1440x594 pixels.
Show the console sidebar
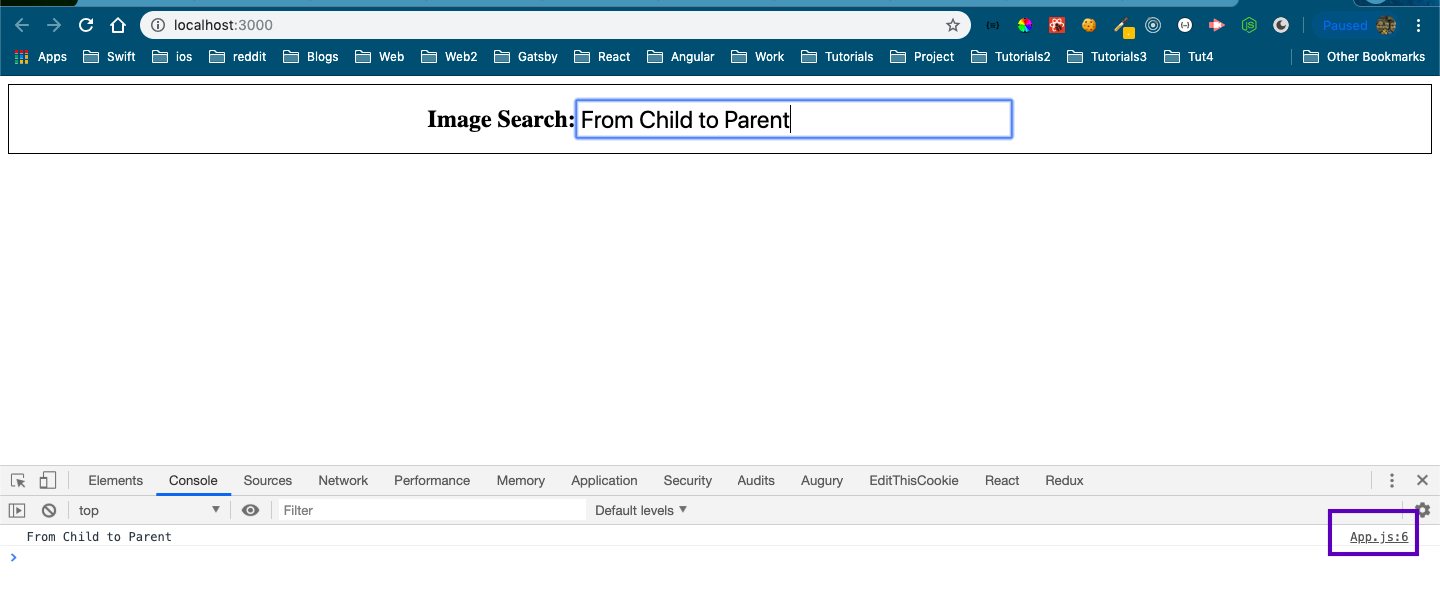pos(17,511)
